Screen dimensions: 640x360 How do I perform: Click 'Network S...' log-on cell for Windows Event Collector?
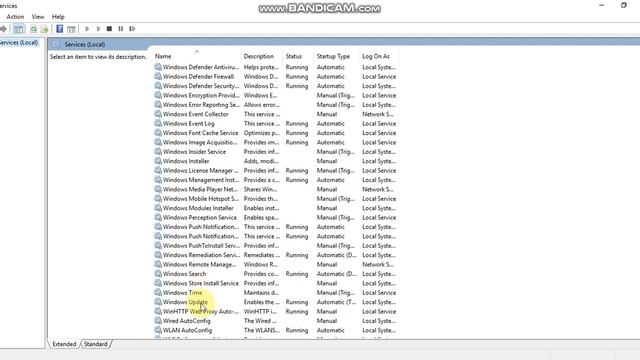click(378, 114)
